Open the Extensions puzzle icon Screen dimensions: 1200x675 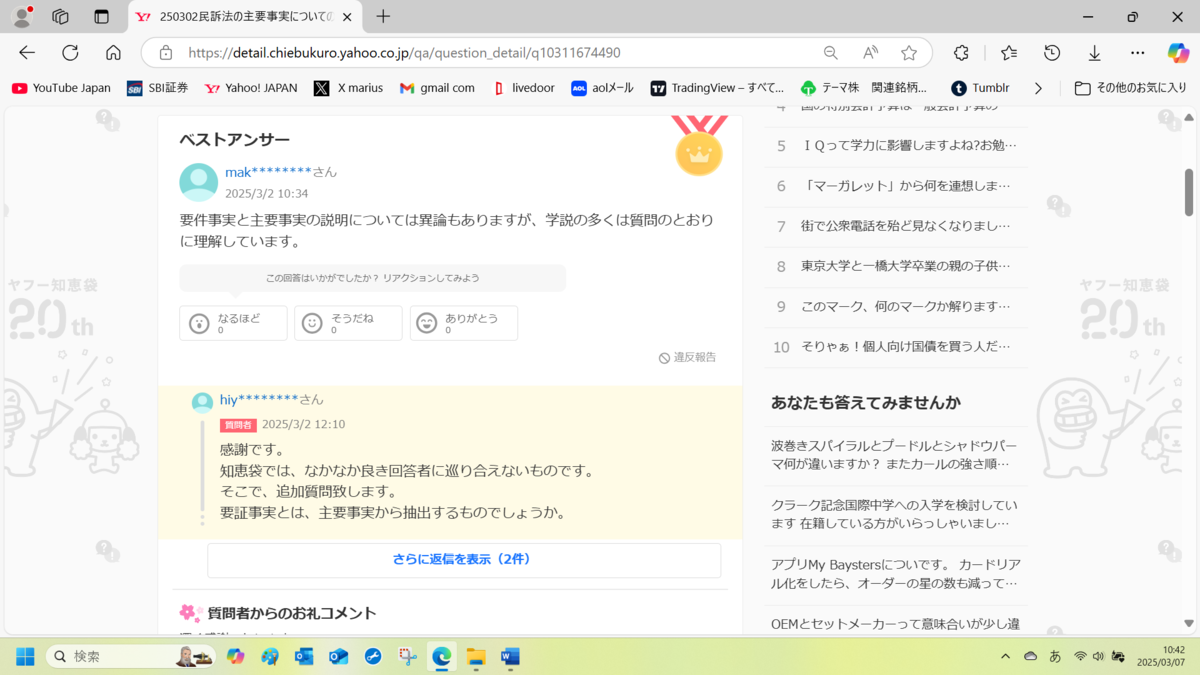pos(961,53)
